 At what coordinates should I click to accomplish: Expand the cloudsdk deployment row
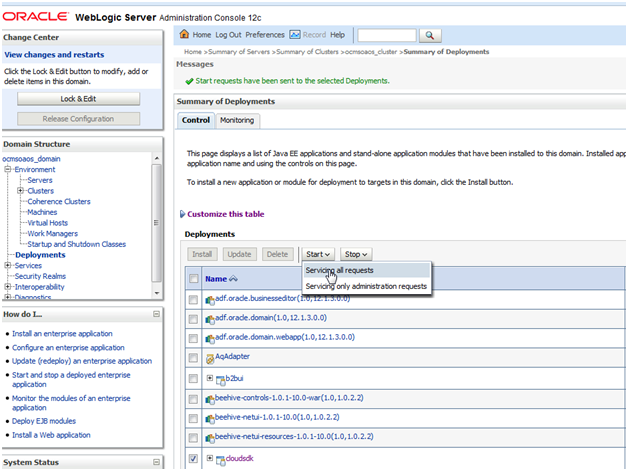coord(209,458)
